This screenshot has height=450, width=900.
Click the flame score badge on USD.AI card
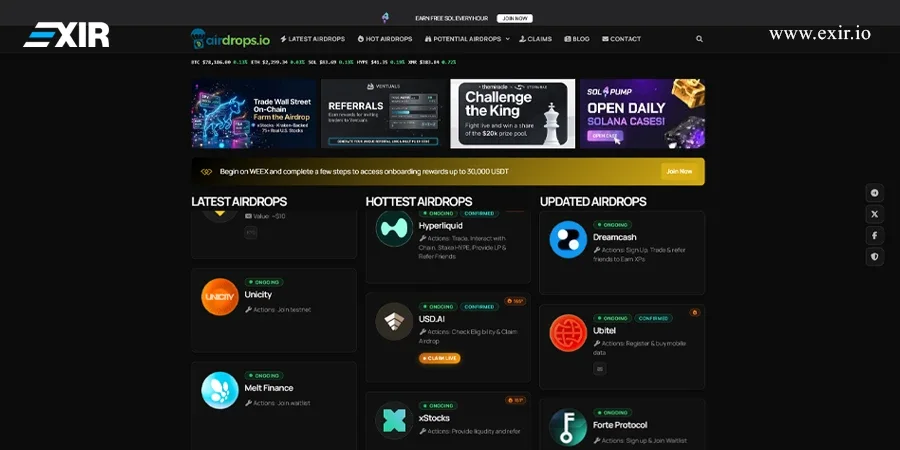515,301
